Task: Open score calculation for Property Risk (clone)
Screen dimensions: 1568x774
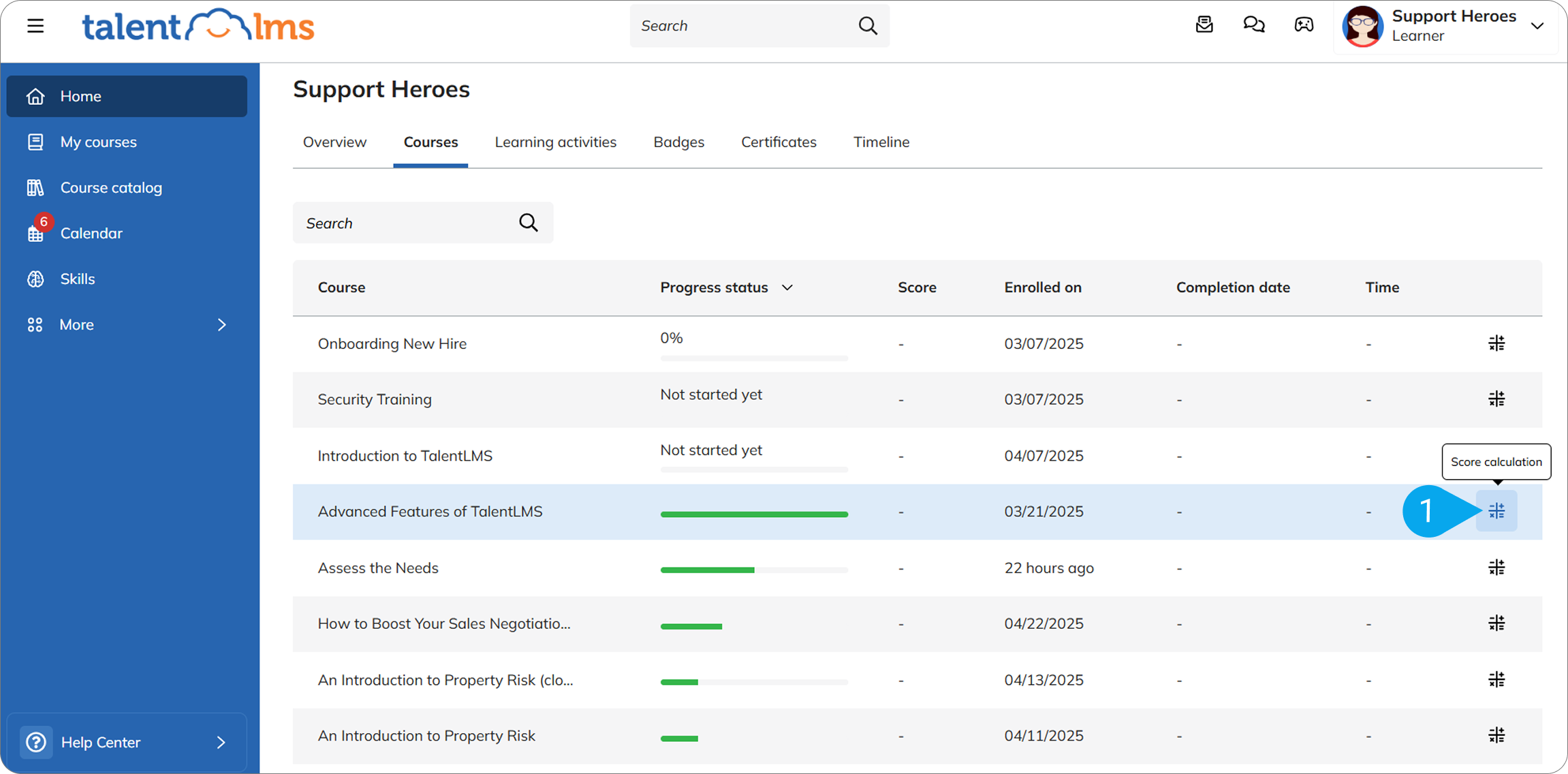Action: click(x=1496, y=680)
